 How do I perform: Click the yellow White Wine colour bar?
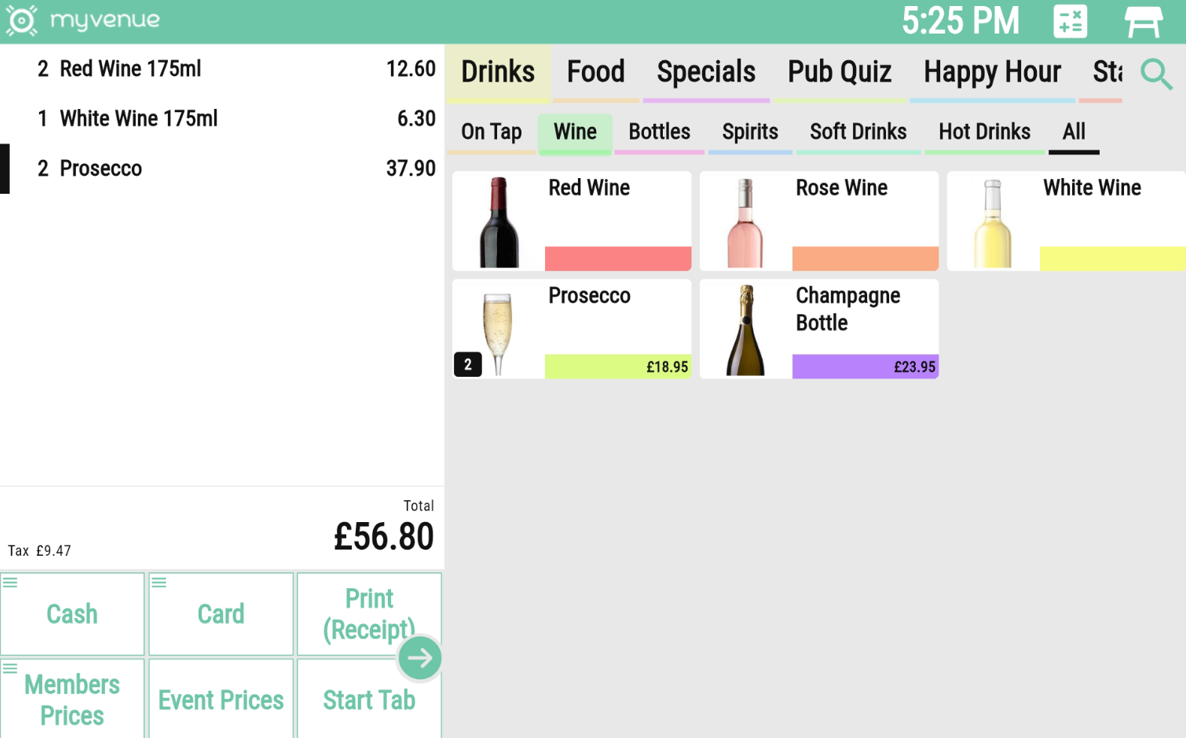click(1112, 259)
